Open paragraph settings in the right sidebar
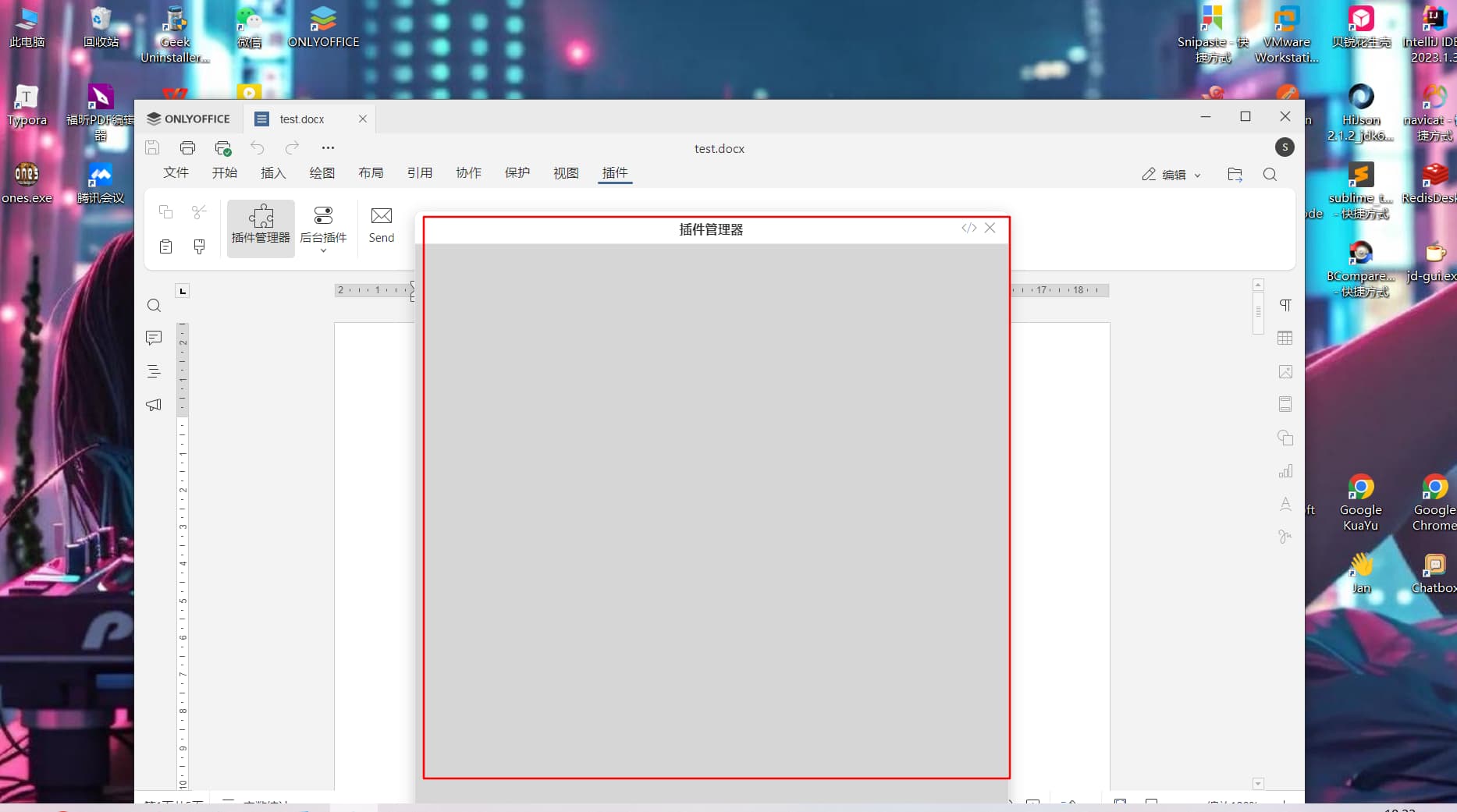Screen dimensions: 1457x812 (1285, 305)
